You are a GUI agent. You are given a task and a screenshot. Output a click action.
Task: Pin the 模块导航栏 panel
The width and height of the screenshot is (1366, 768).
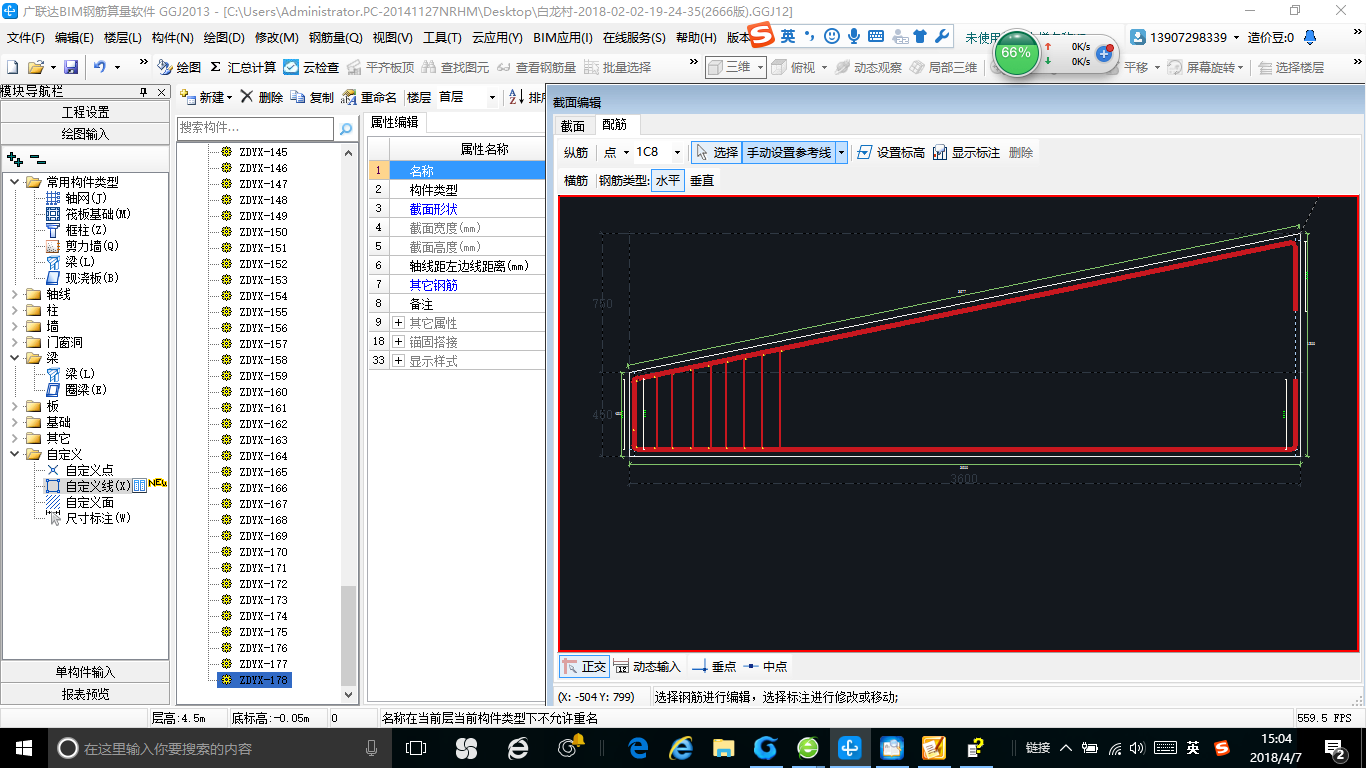[143, 92]
